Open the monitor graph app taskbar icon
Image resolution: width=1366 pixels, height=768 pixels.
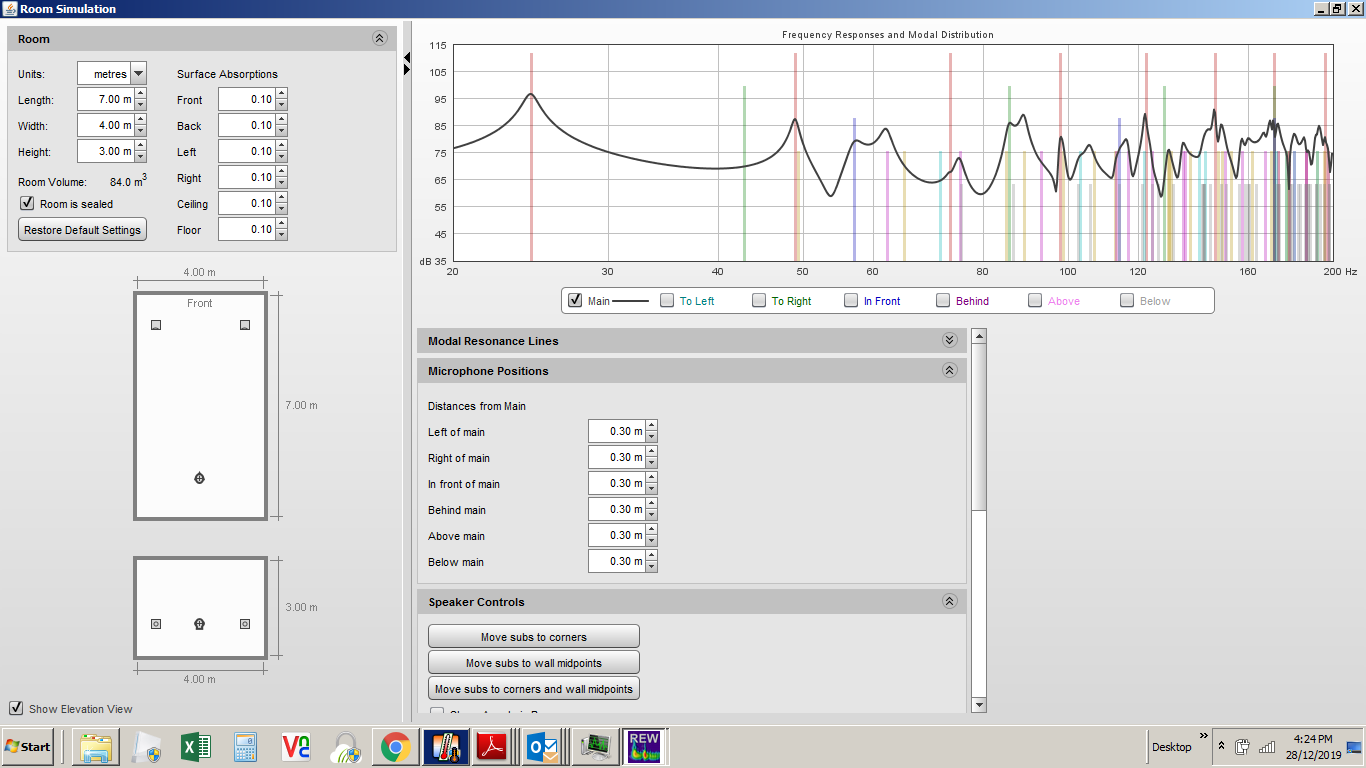pos(596,747)
